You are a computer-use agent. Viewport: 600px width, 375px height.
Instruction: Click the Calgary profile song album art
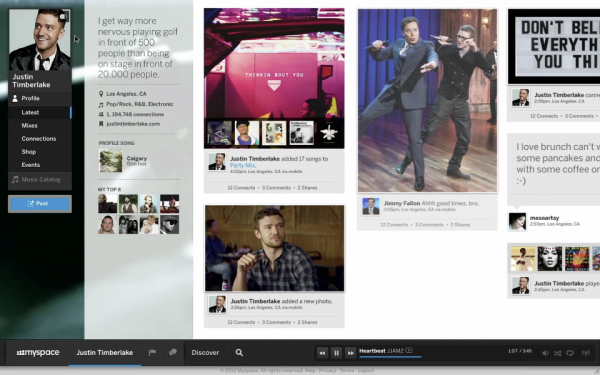pos(111,161)
